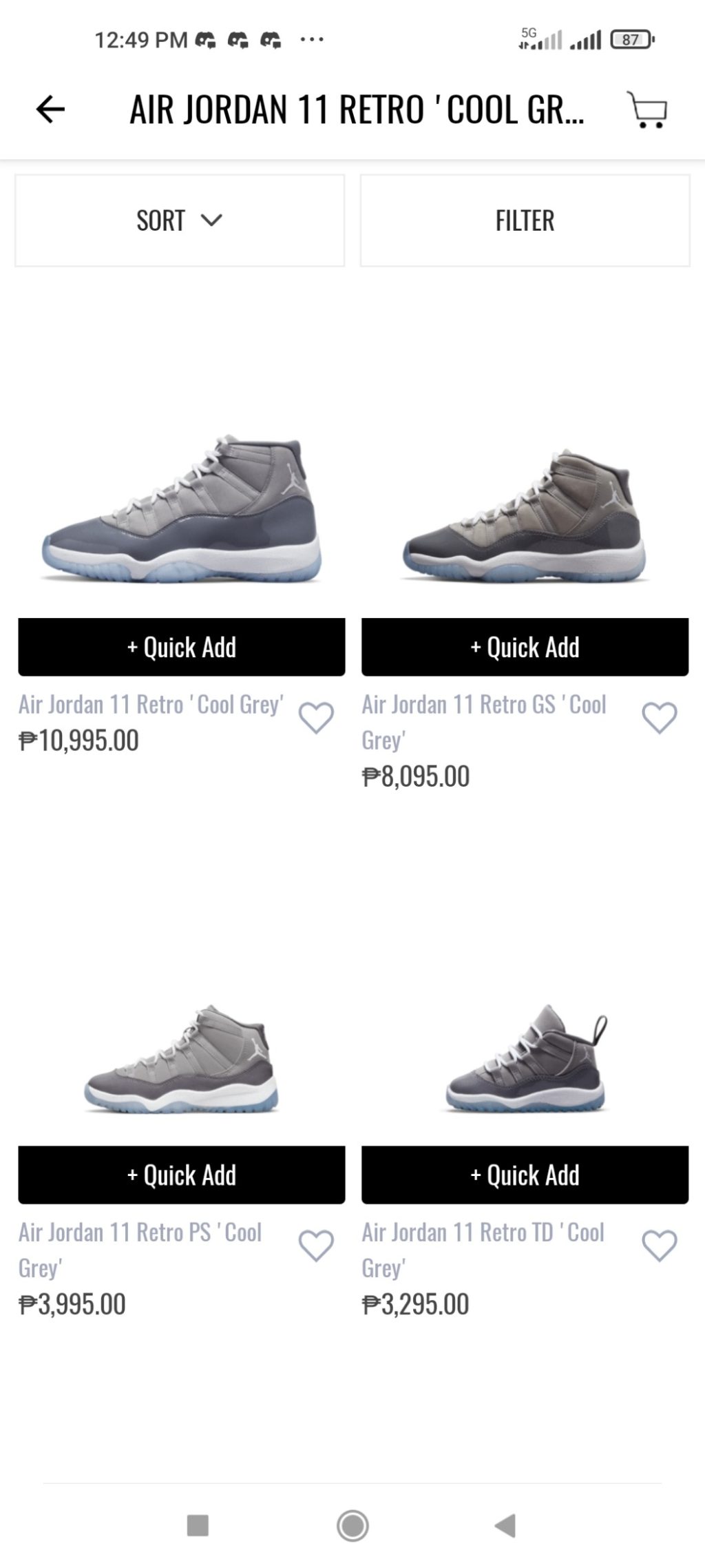The height and width of the screenshot is (1568, 705).
Task: Tap the back arrow icon
Action: 50,110
